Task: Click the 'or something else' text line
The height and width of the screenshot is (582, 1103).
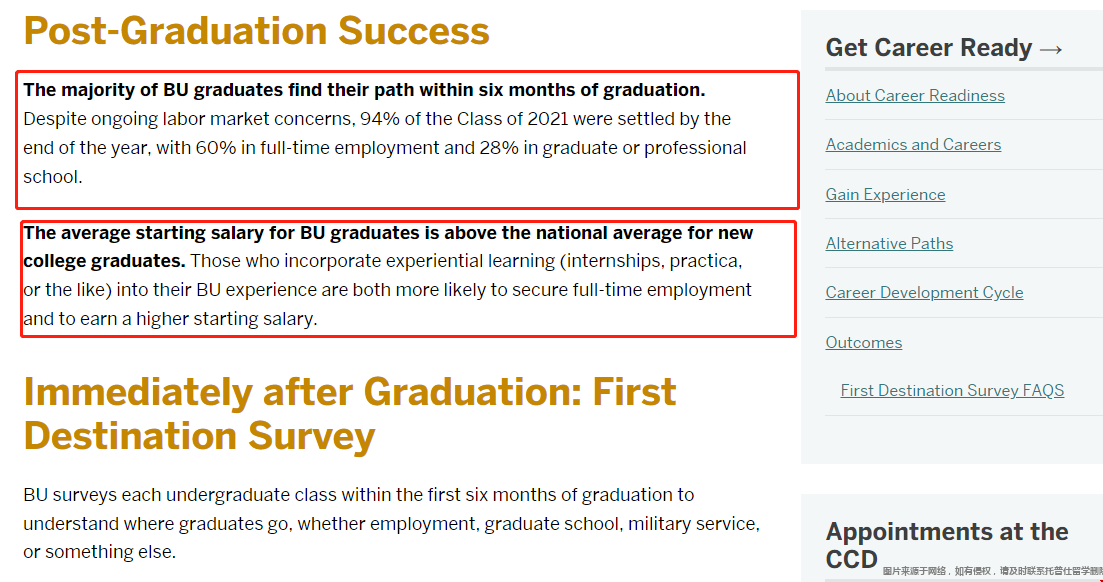Action: [99, 552]
